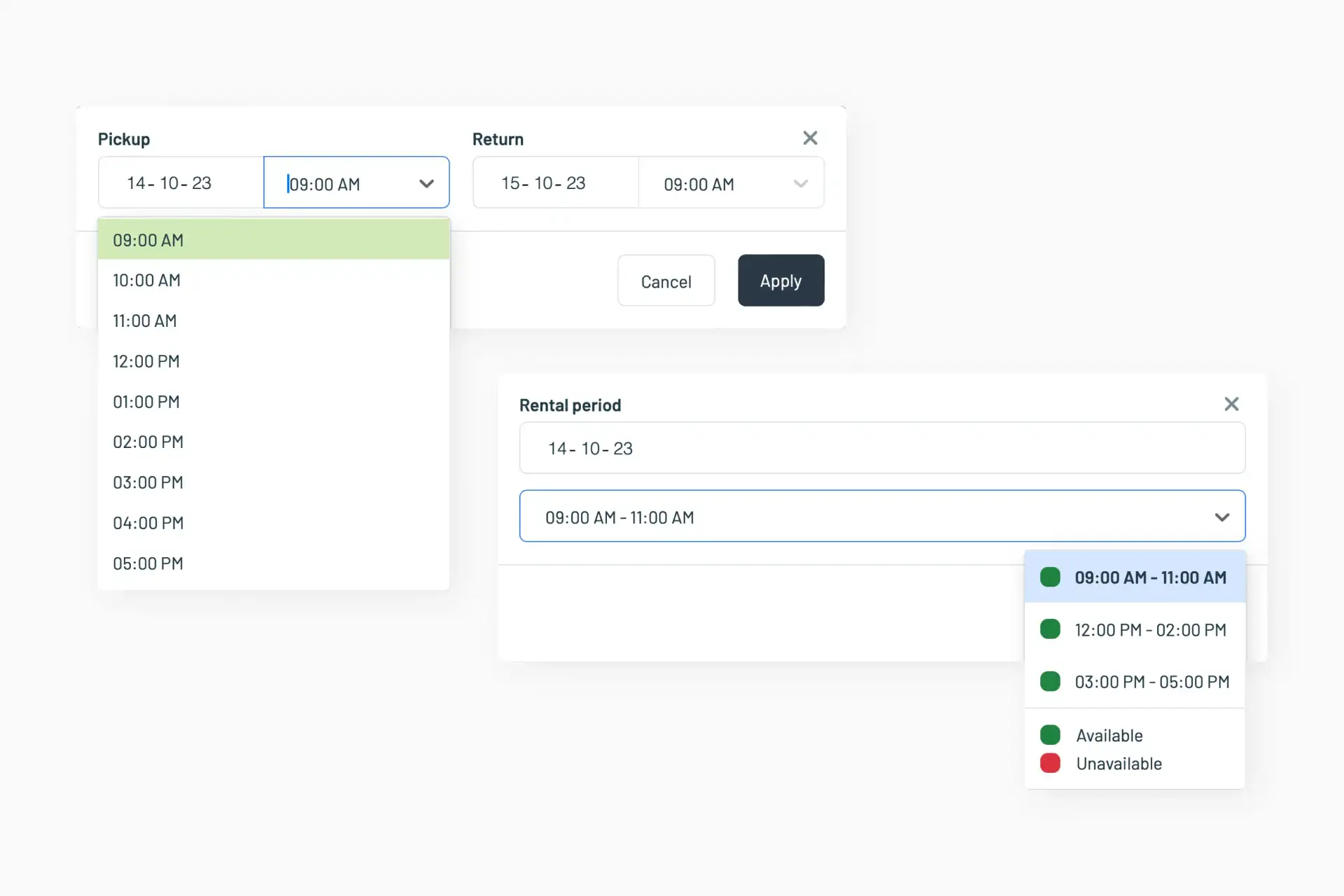Click the green Available legend swatch
Viewport: 1344px width, 896px height.
[1050, 735]
